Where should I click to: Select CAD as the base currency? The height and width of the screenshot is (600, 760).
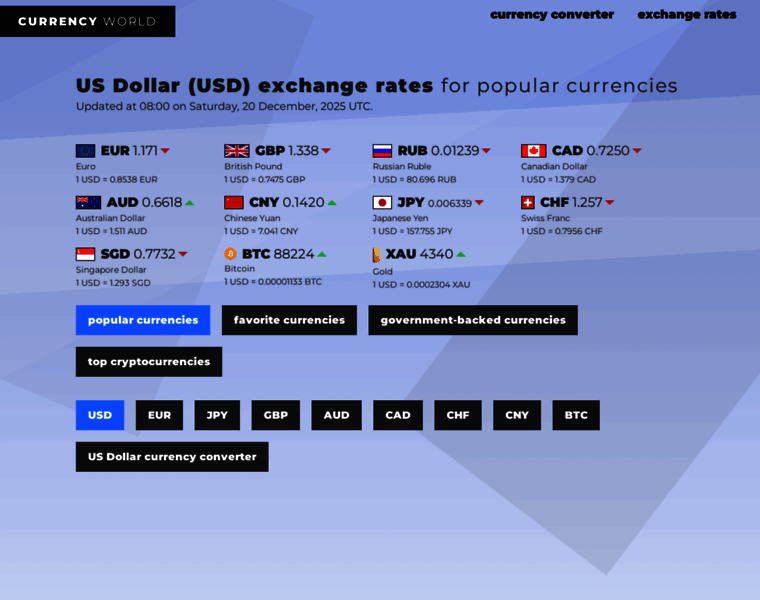(398, 415)
